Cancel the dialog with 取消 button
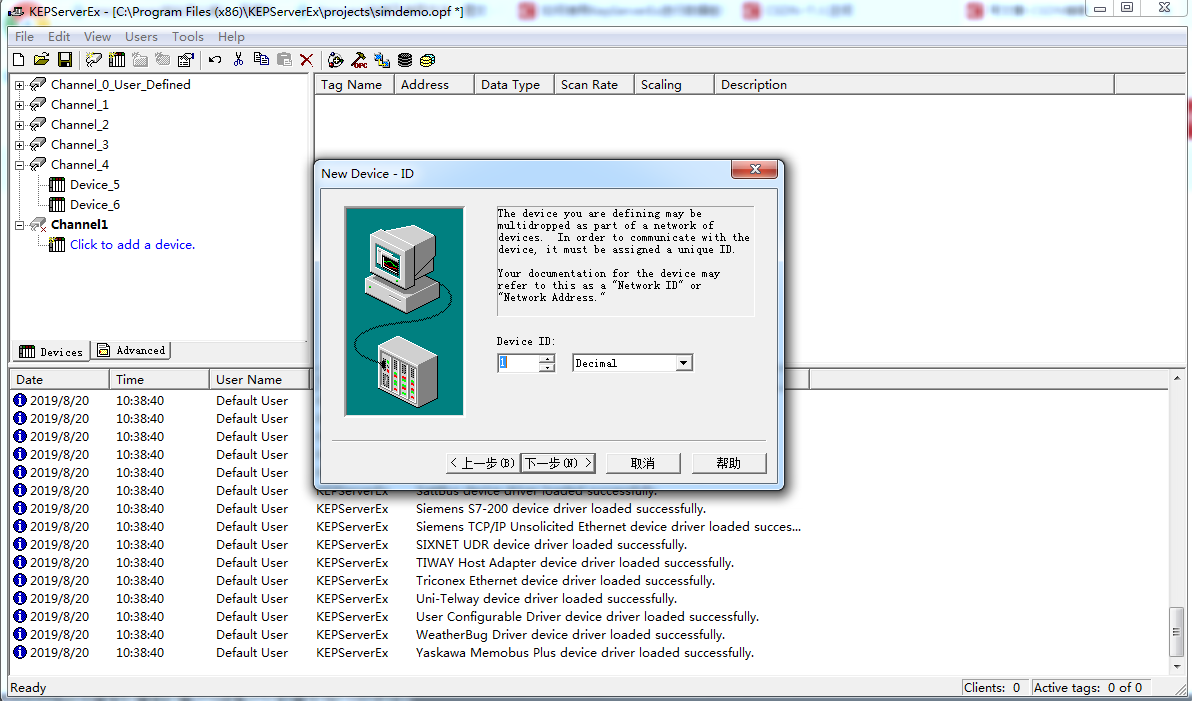The height and width of the screenshot is (701, 1192). [643, 463]
